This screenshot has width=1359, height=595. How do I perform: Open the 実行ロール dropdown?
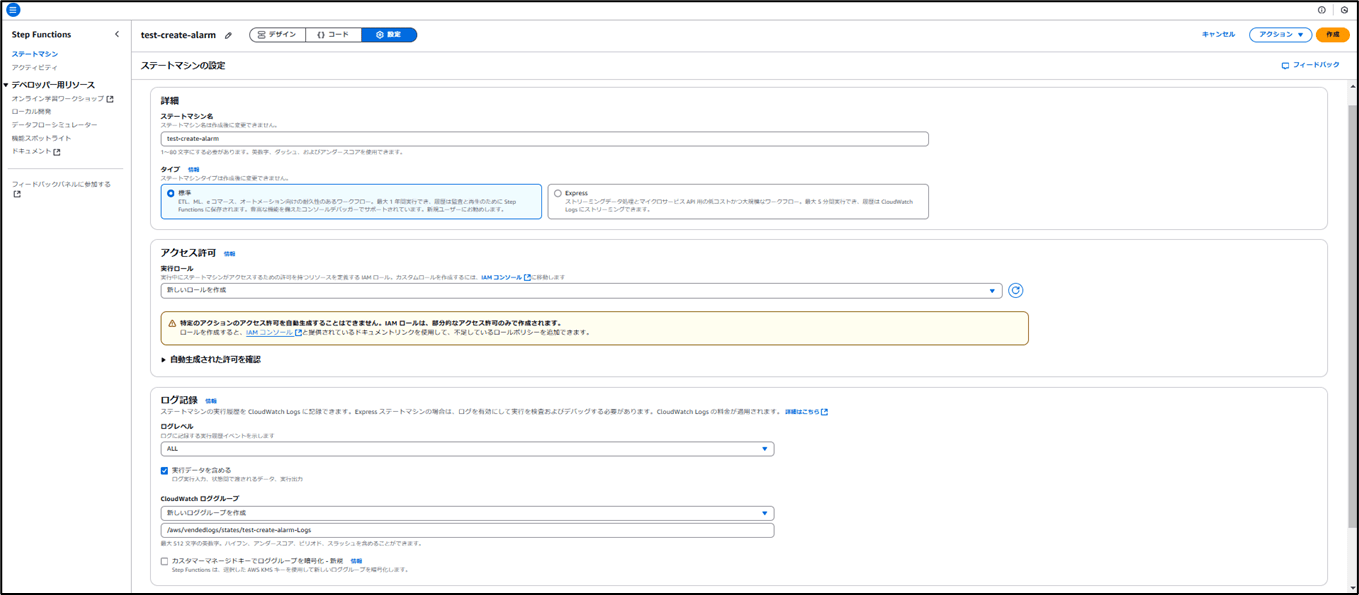click(581, 290)
